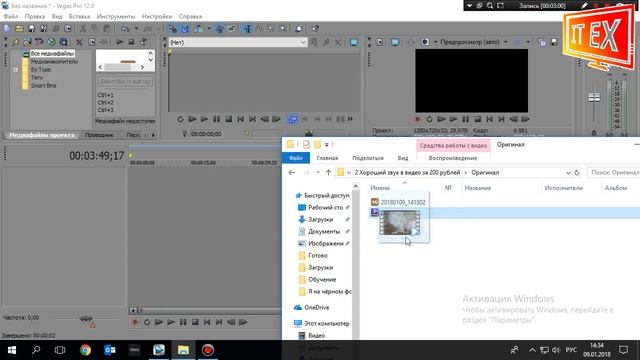This screenshot has height=360, width=640.
Task: Select the Zoom Edit tool
Action: [282, 29]
